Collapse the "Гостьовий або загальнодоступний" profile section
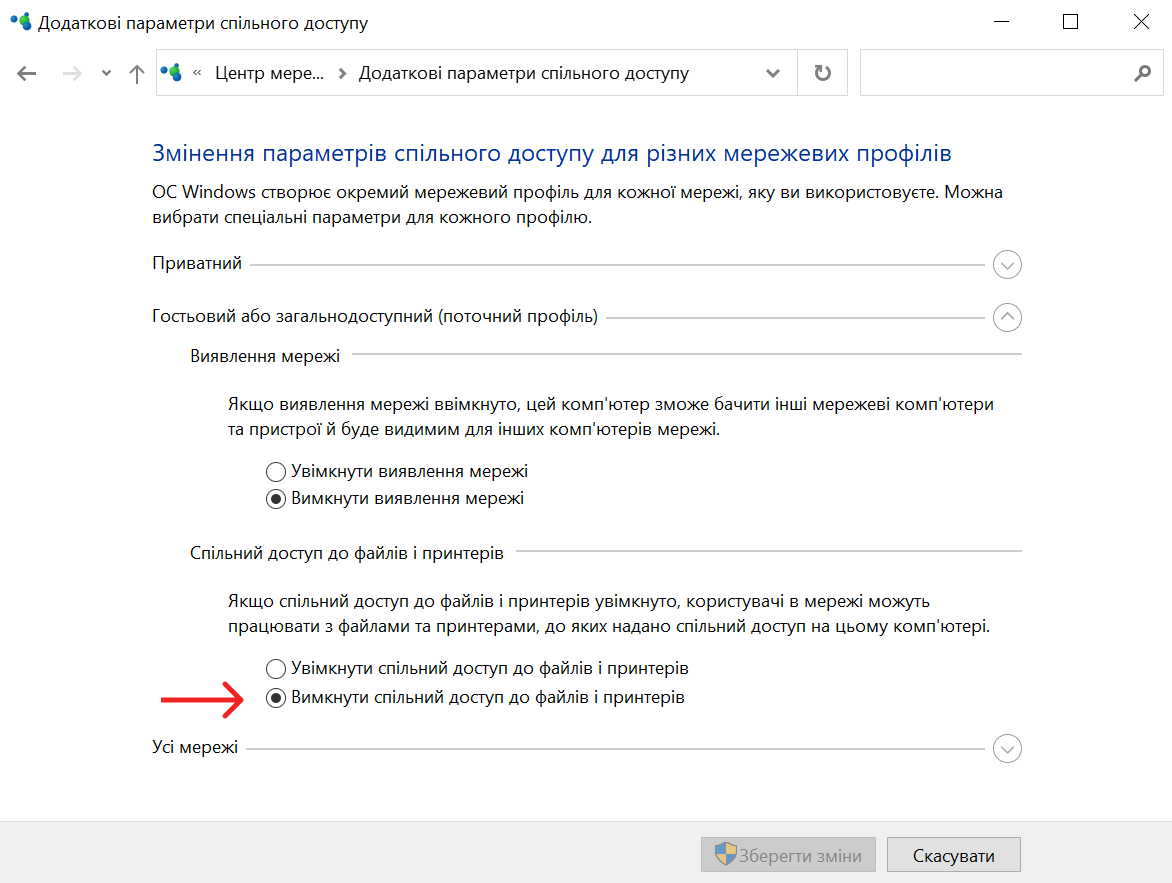 1007,318
